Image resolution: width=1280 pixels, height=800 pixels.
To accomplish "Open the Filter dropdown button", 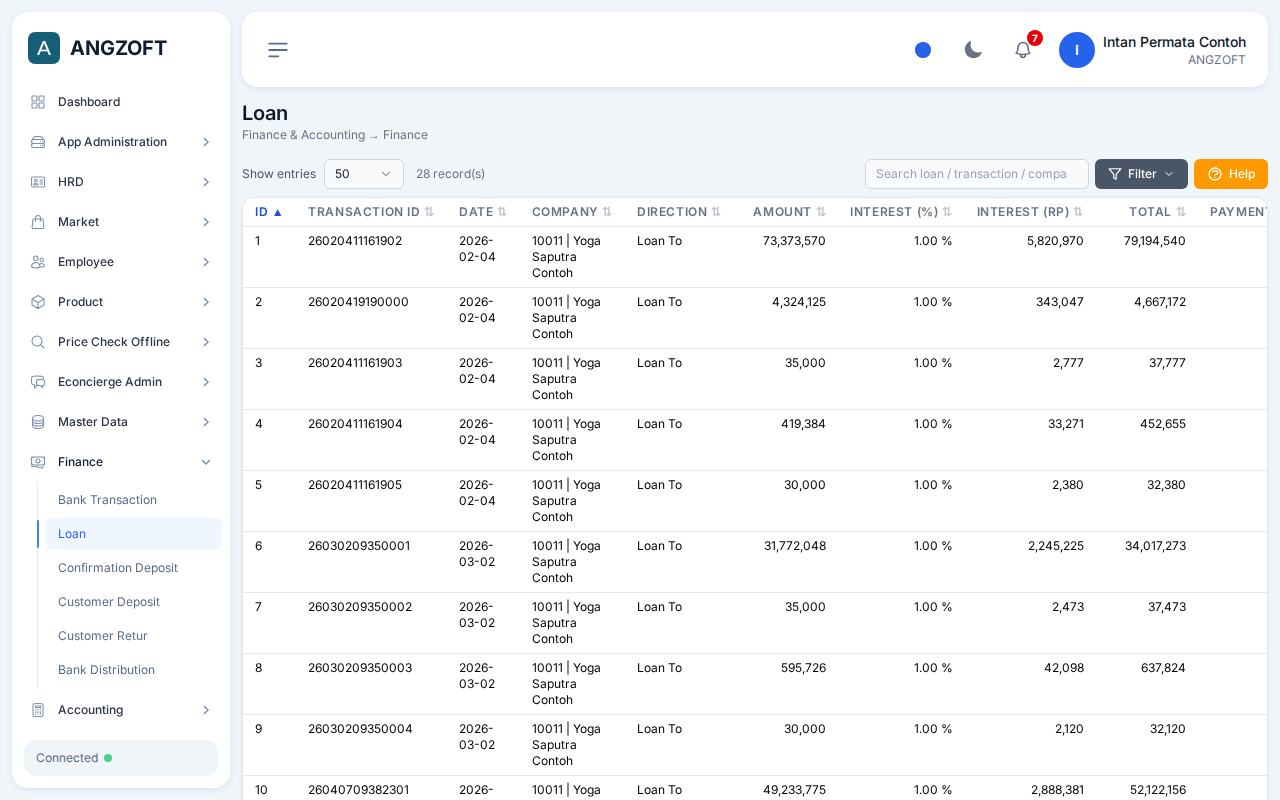I will (x=1141, y=174).
